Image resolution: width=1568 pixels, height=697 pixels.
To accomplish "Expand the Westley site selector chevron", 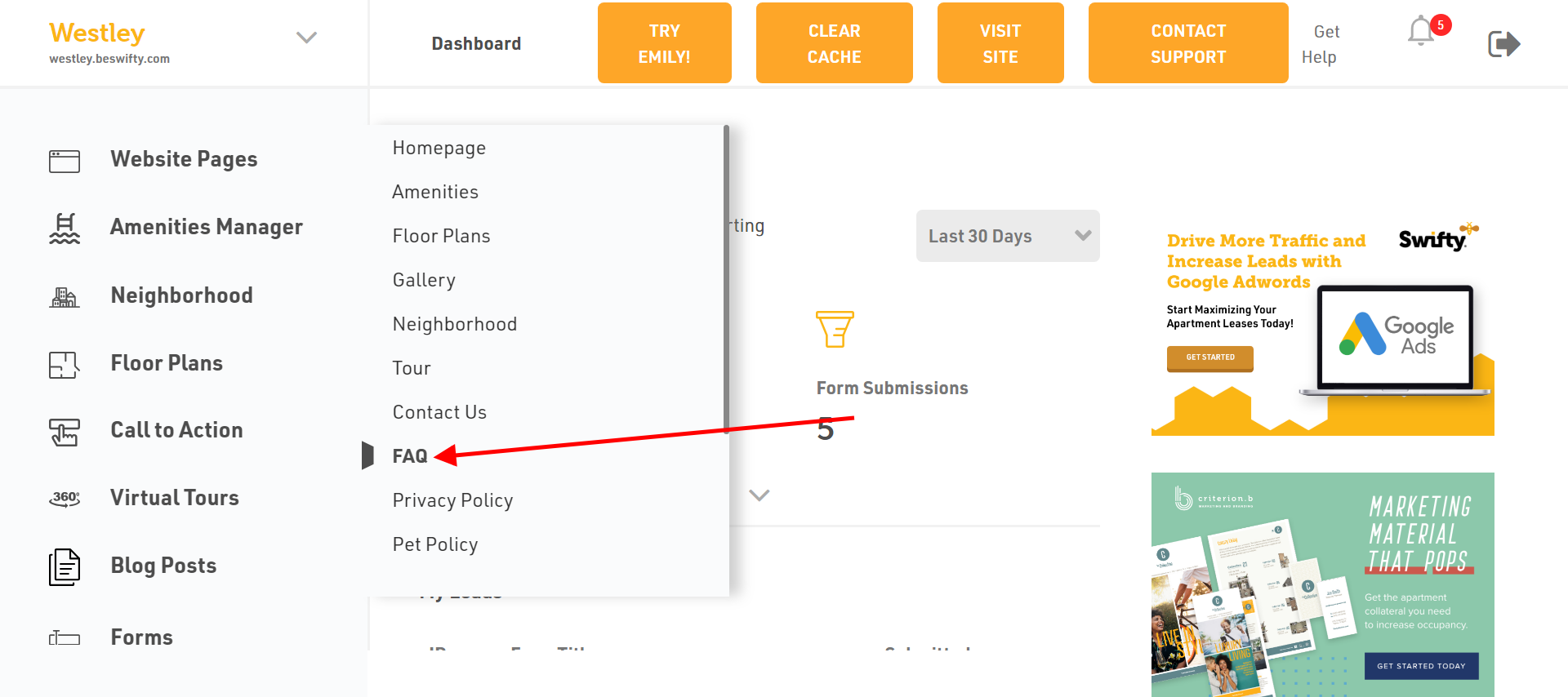I will (x=306, y=38).
